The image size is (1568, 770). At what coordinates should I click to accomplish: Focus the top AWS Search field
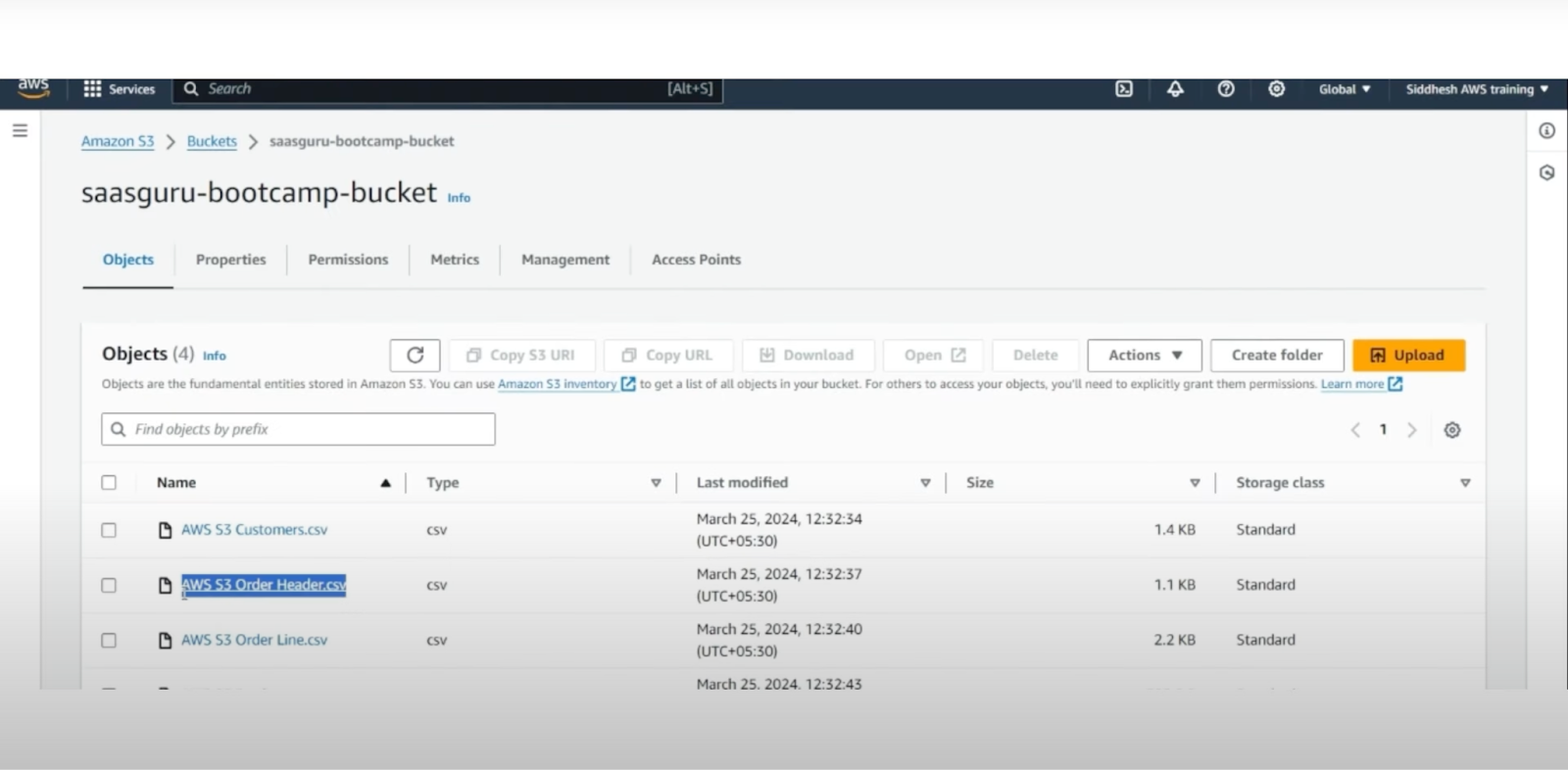(x=448, y=89)
